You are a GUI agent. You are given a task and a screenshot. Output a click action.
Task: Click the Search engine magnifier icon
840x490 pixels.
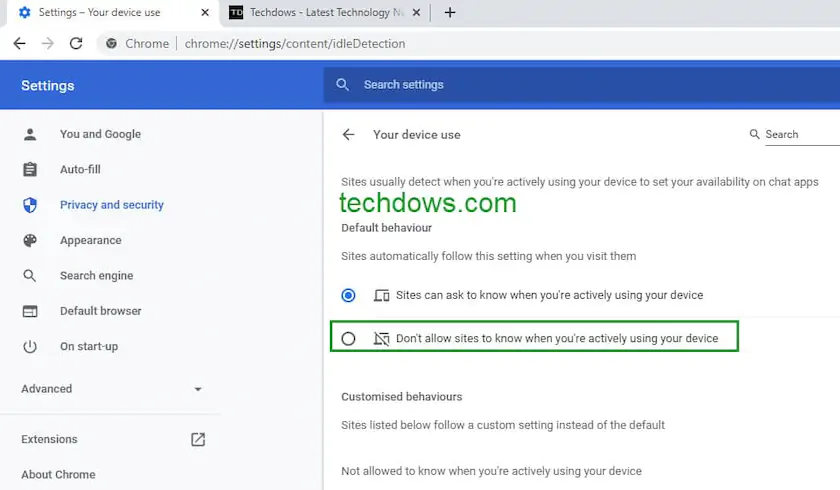coord(30,276)
